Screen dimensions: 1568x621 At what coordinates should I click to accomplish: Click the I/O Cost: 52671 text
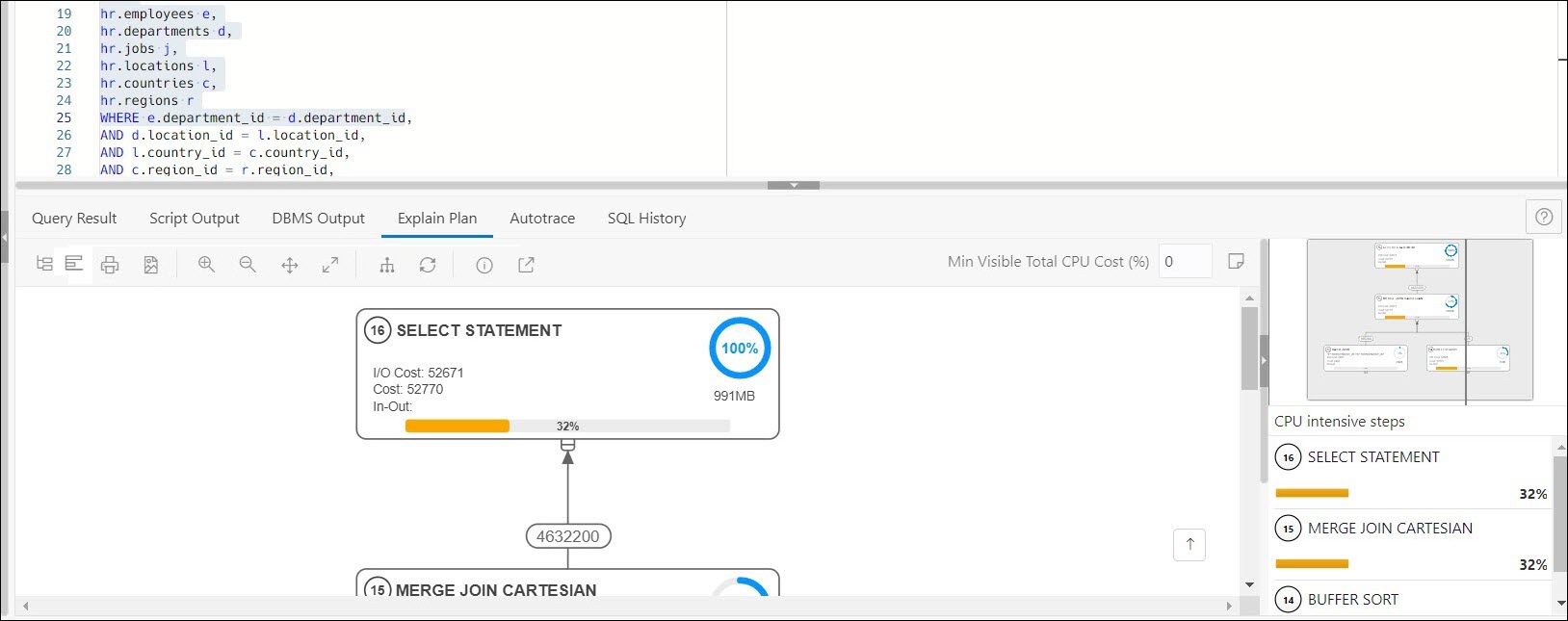click(x=418, y=373)
